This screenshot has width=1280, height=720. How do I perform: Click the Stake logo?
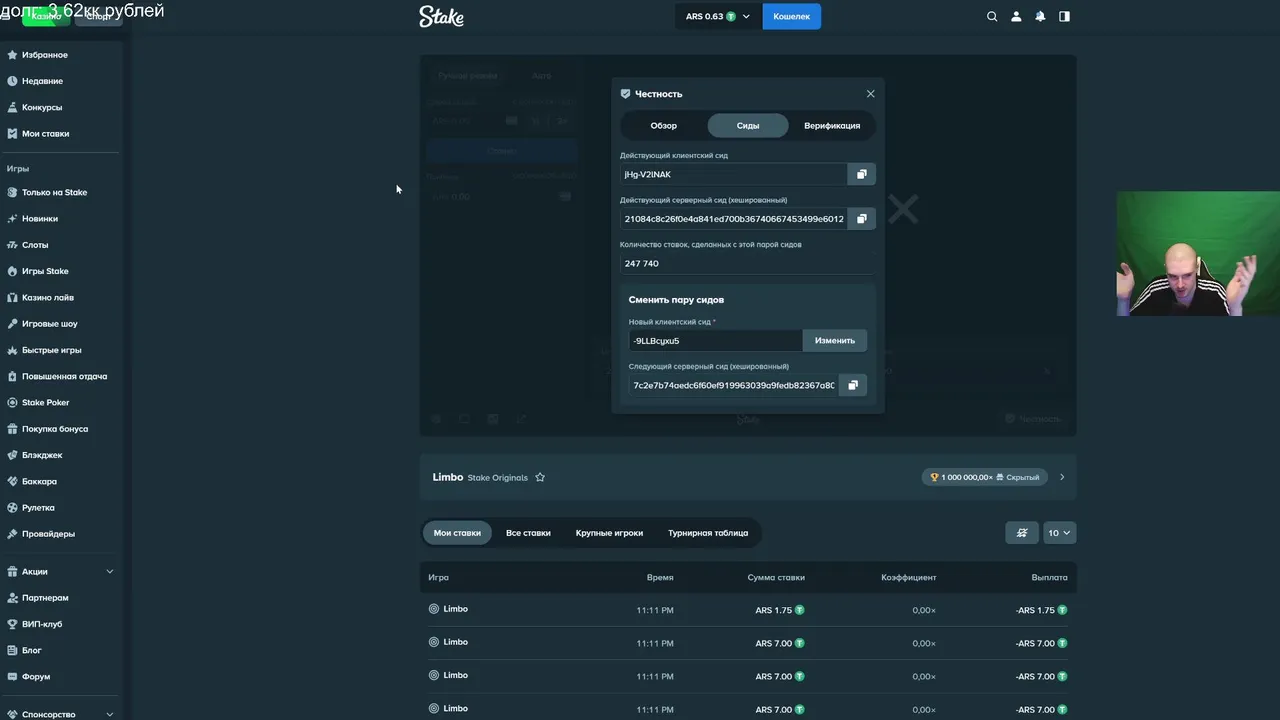coord(441,16)
